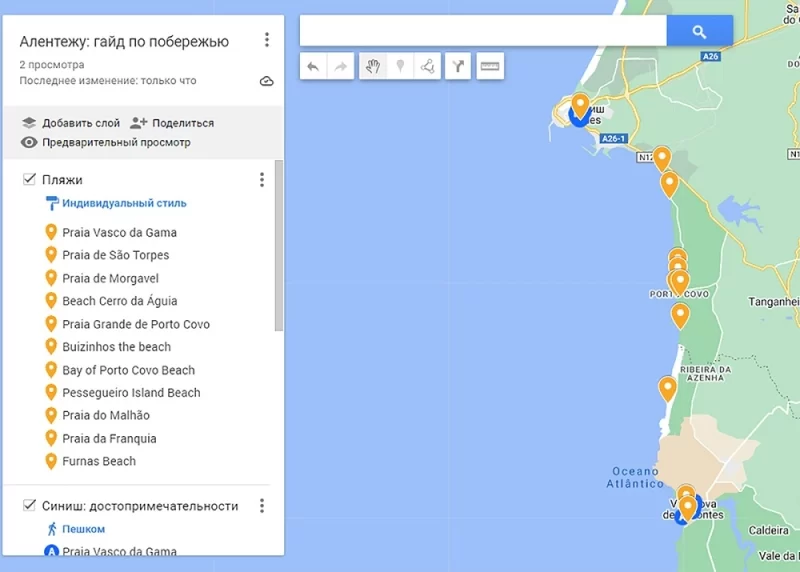
Task: Click the redo arrow in map toolbar
Action: (341, 67)
